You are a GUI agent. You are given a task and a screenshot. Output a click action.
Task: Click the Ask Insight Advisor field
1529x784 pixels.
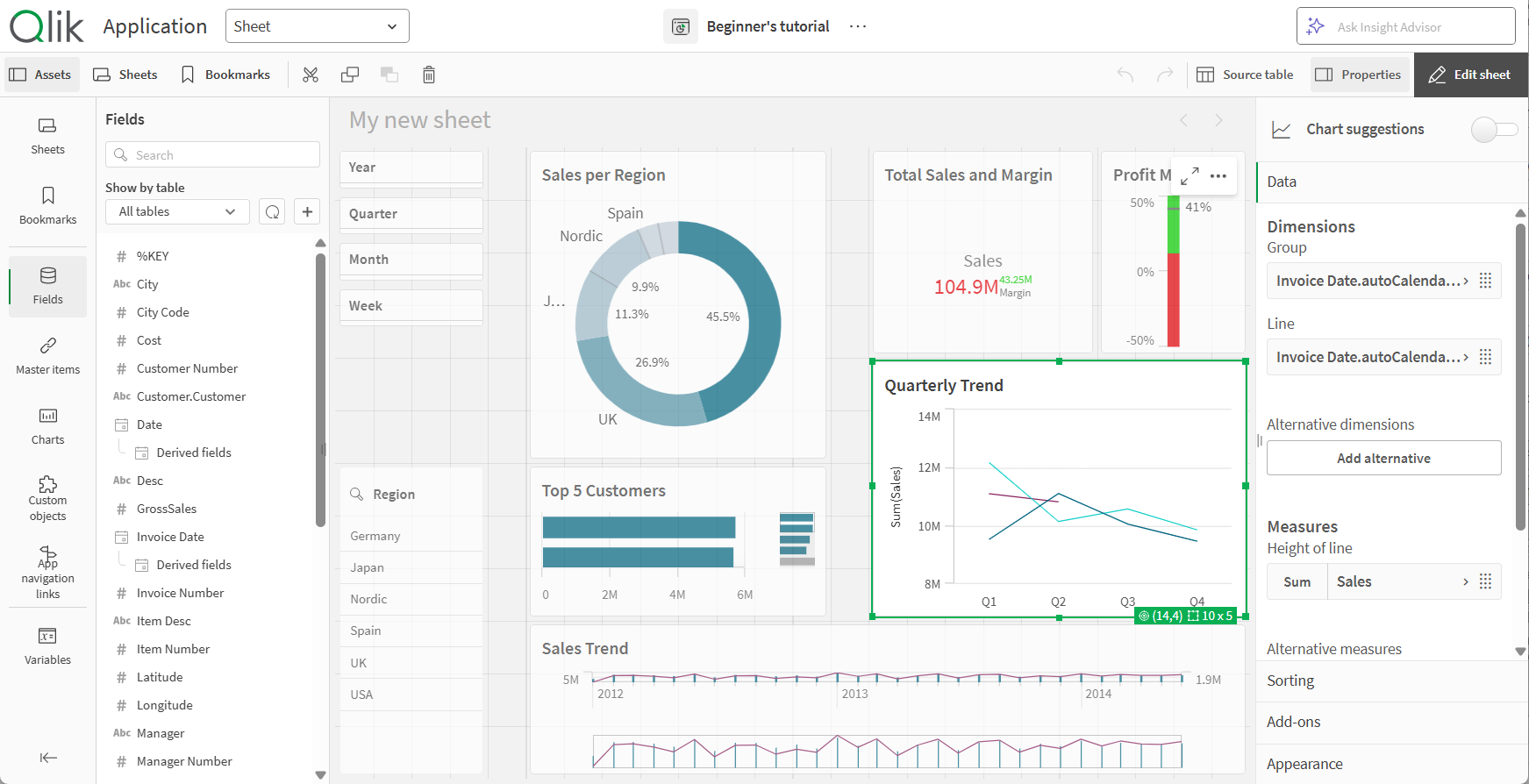1406,26
